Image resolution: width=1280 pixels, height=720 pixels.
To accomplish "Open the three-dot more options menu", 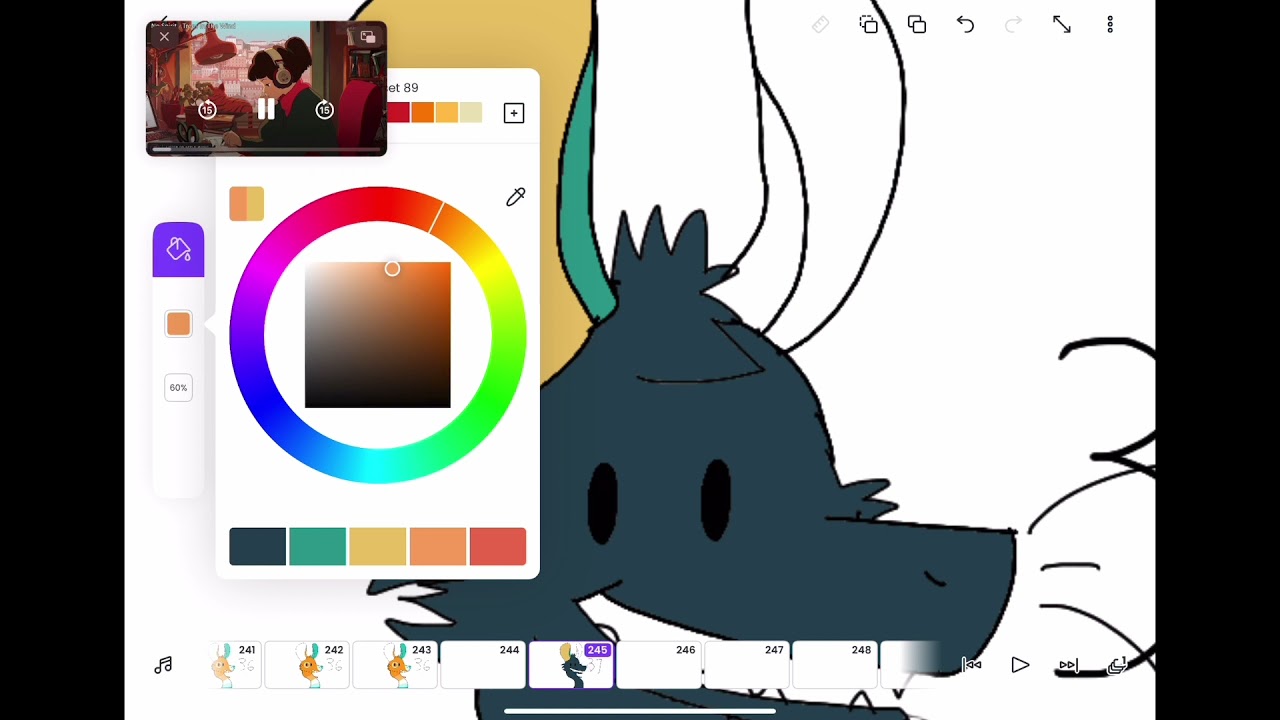I will coord(1110,25).
